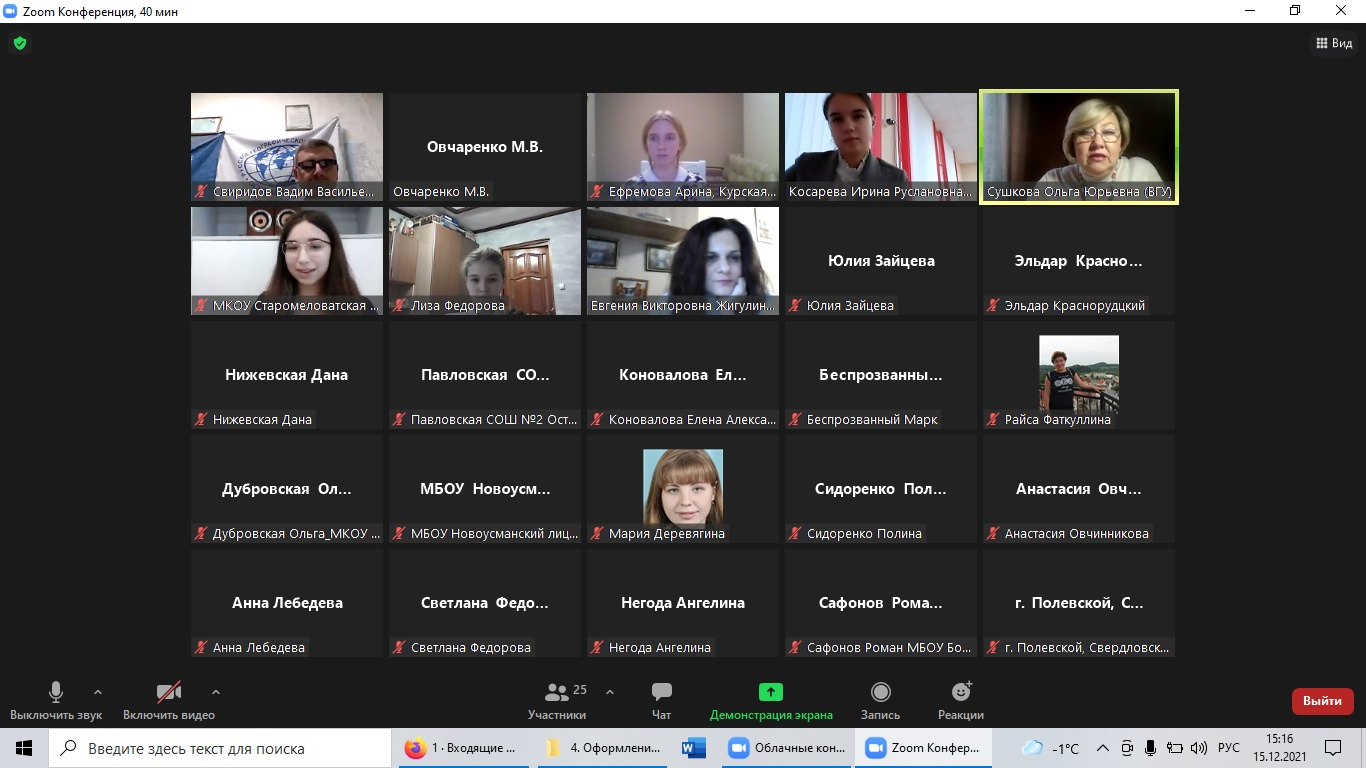This screenshot has height=768, width=1366.
Task: Mute microphone with Выключить звук
Action: click(x=56, y=700)
